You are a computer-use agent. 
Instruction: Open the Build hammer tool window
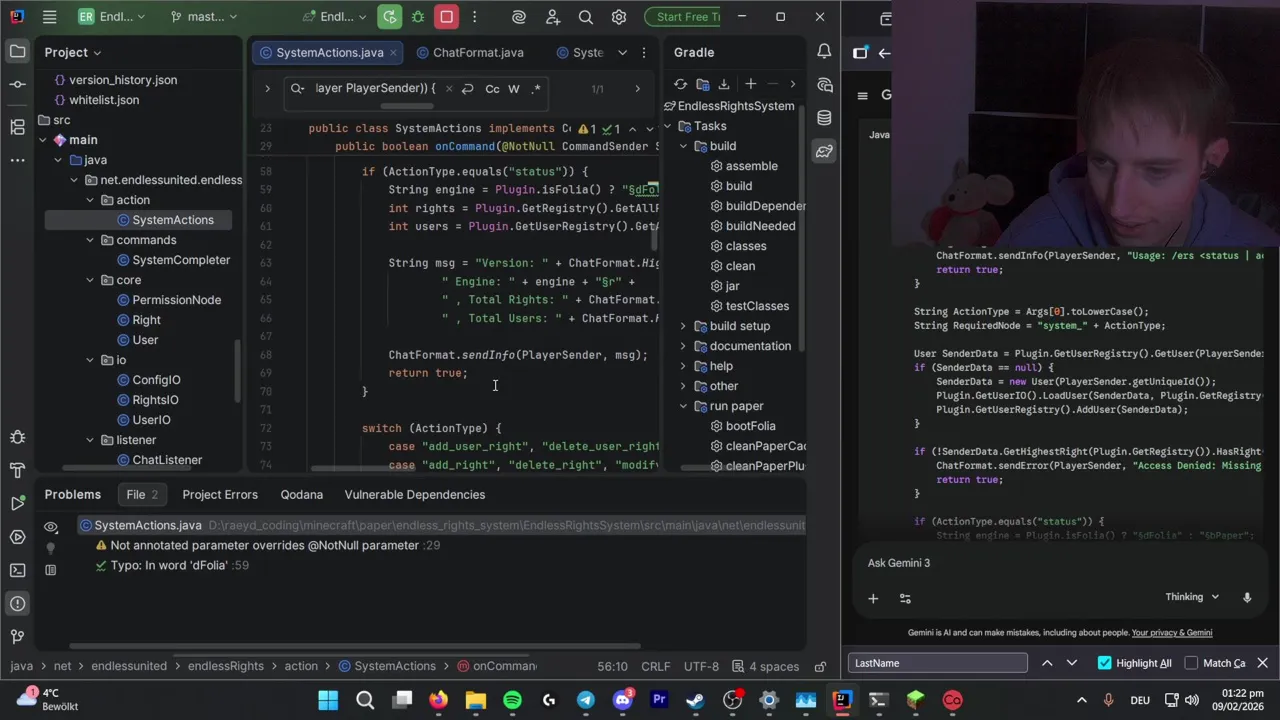[17, 470]
